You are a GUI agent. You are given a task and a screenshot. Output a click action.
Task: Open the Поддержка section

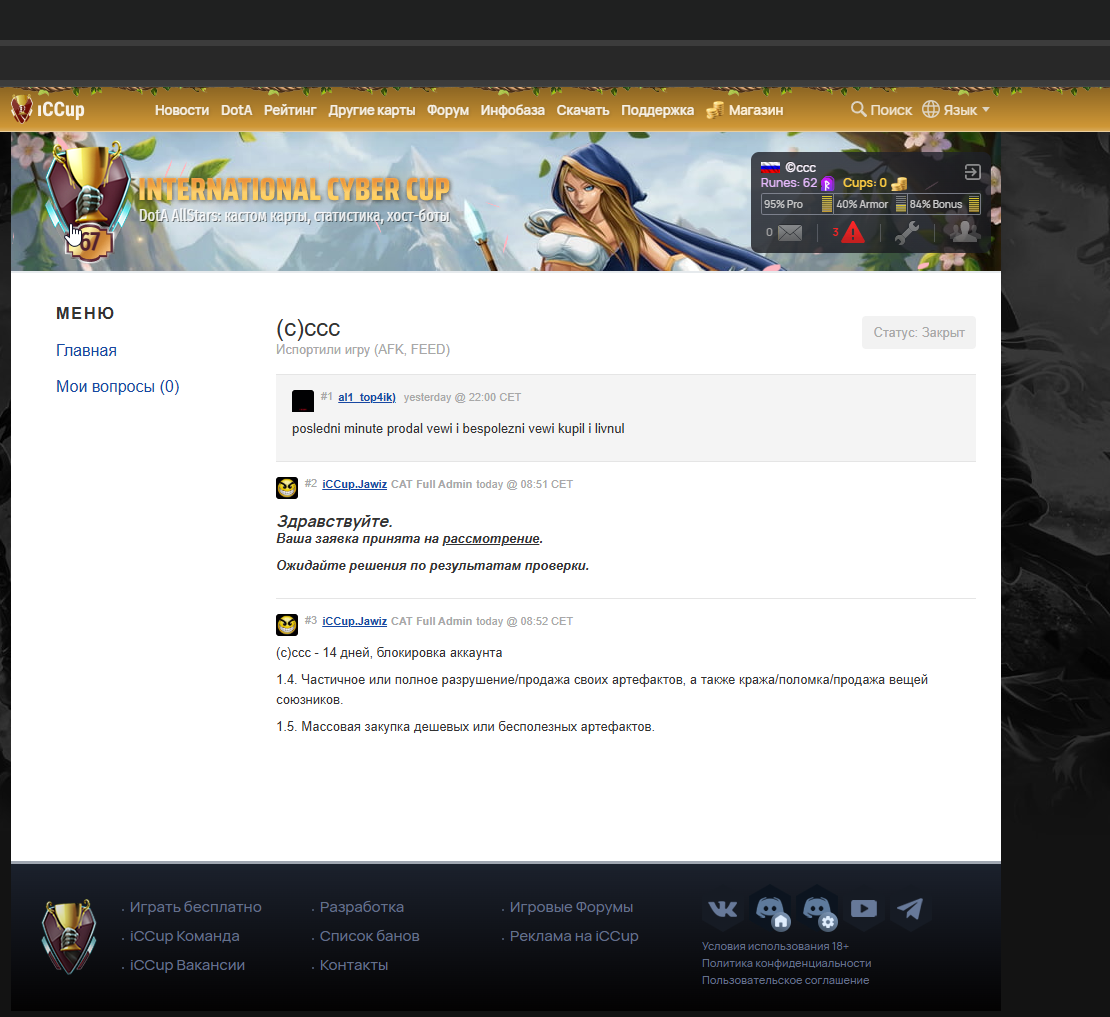(658, 110)
